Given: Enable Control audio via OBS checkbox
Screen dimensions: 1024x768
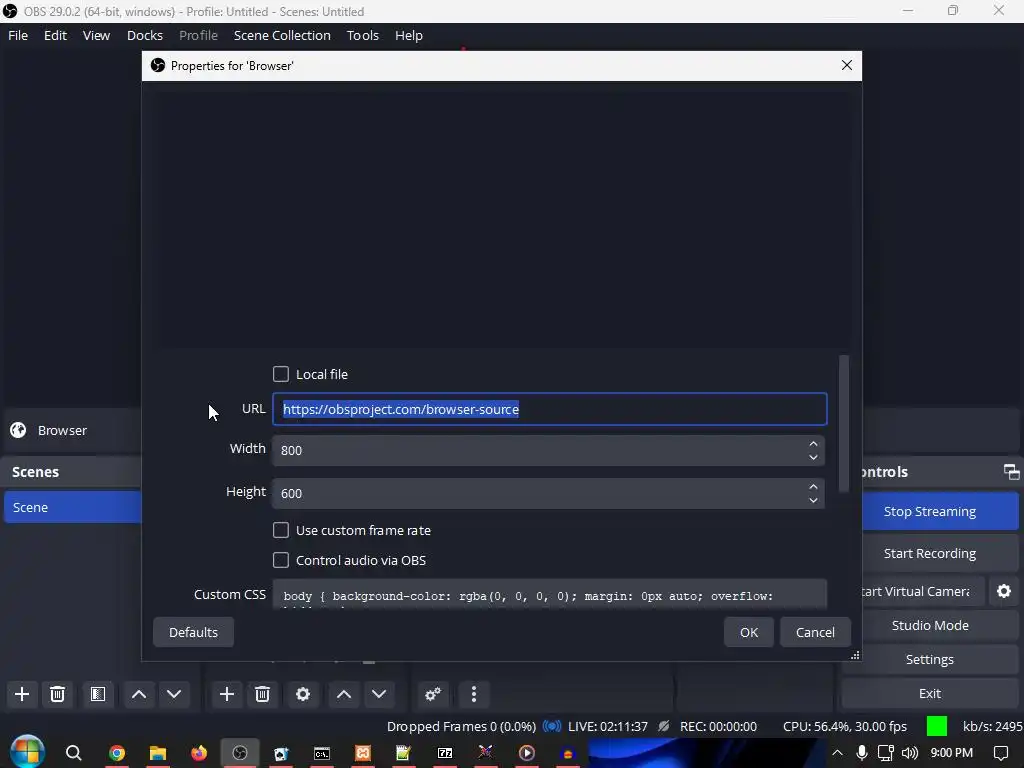Looking at the screenshot, I should tap(281, 560).
